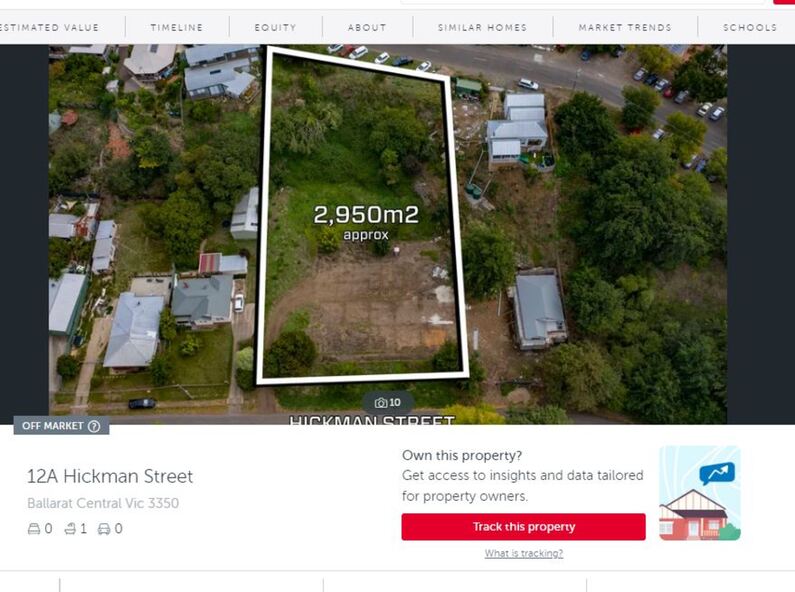This screenshot has height=592, width=795.
Task: View the Market Trends tab
Action: point(625,27)
